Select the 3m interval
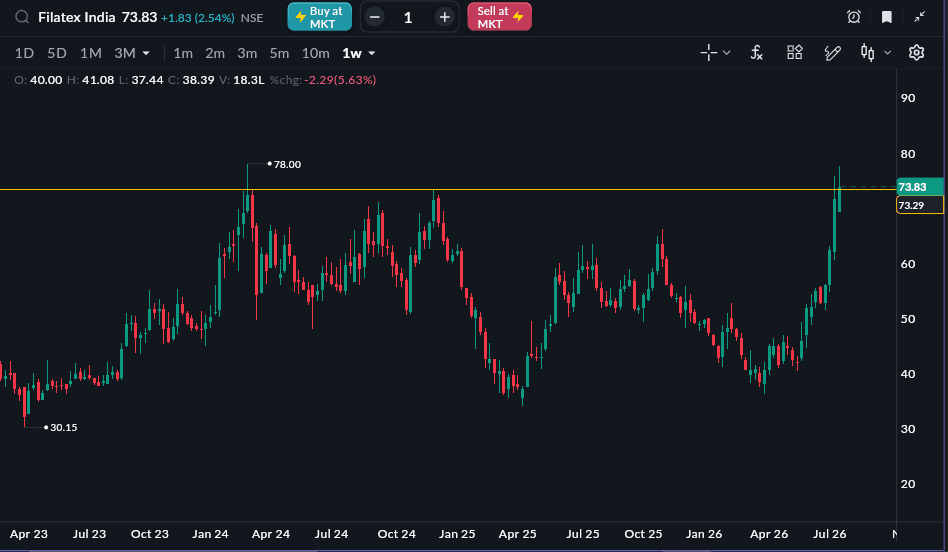Screen dimensions: 948x552 click(x=247, y=53)
